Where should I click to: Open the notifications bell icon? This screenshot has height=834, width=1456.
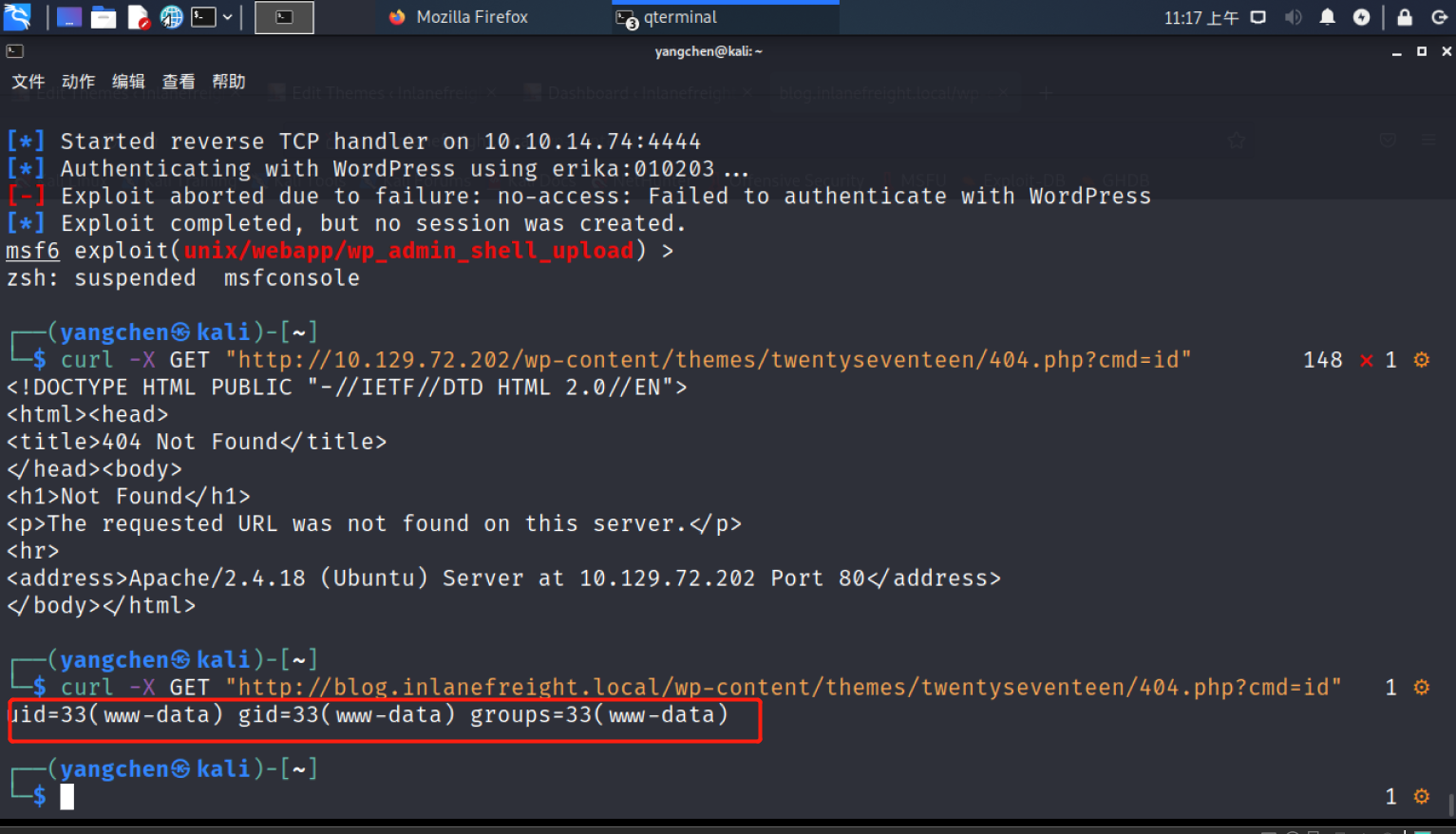pos(1327,17)
